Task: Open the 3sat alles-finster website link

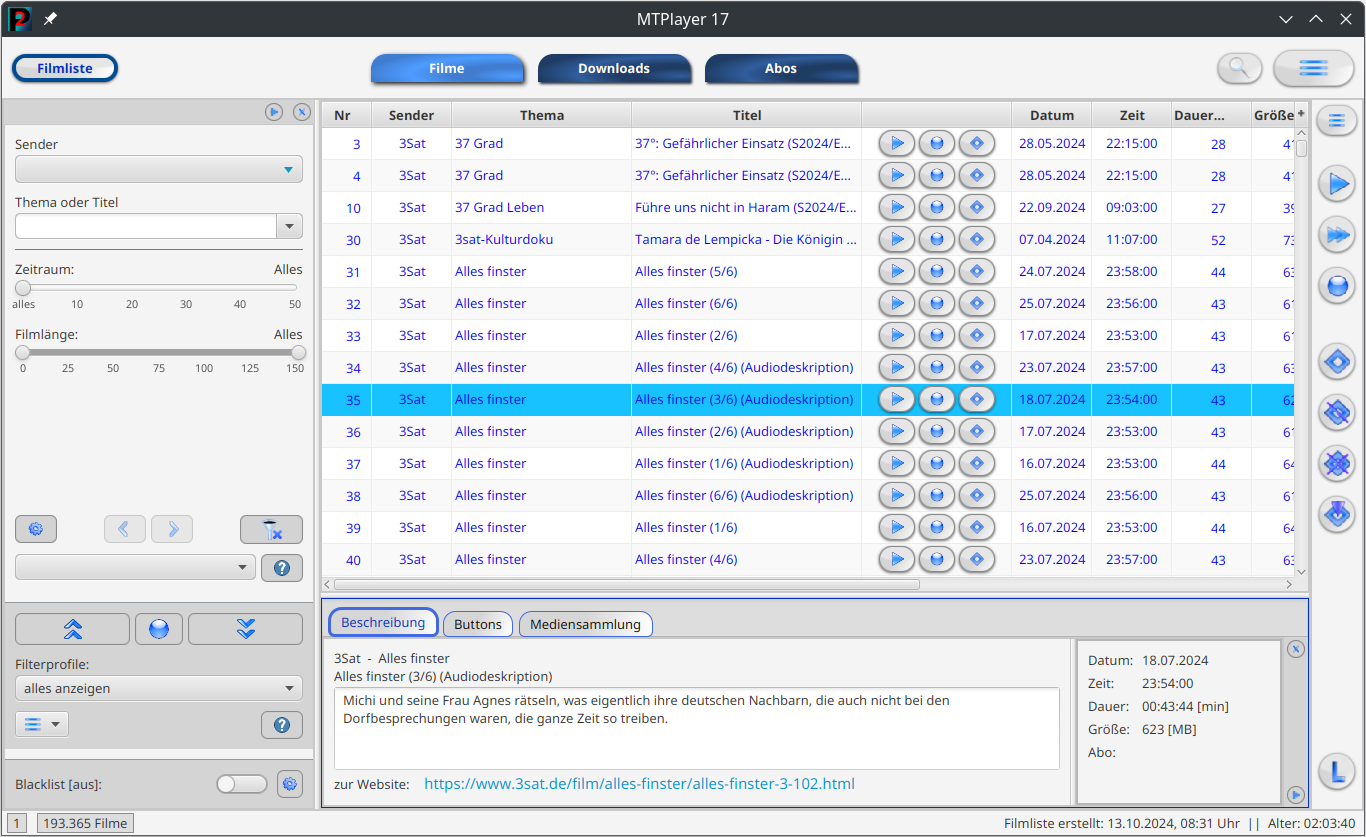Action: 639,784
